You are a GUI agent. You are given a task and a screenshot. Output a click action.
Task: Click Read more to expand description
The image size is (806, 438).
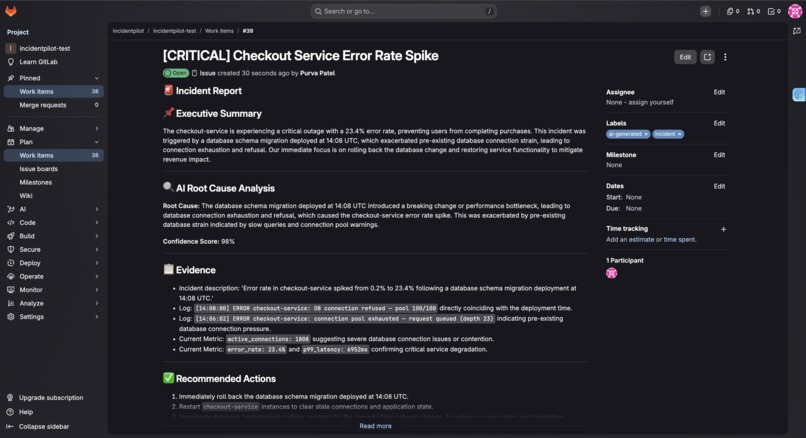[x=375, y=426]
